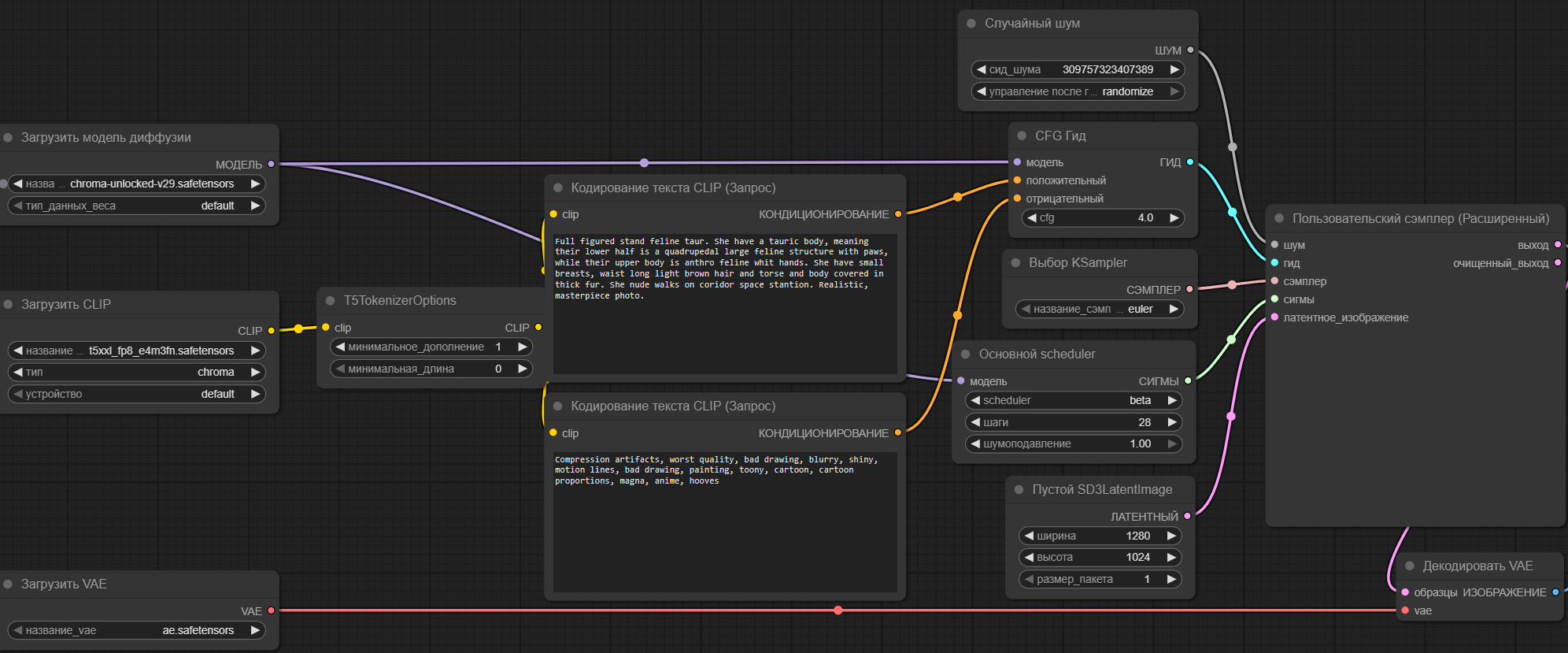
Task: Click the СИГМЫ output port on Основной scheduler
Action: coord(1188,381)
